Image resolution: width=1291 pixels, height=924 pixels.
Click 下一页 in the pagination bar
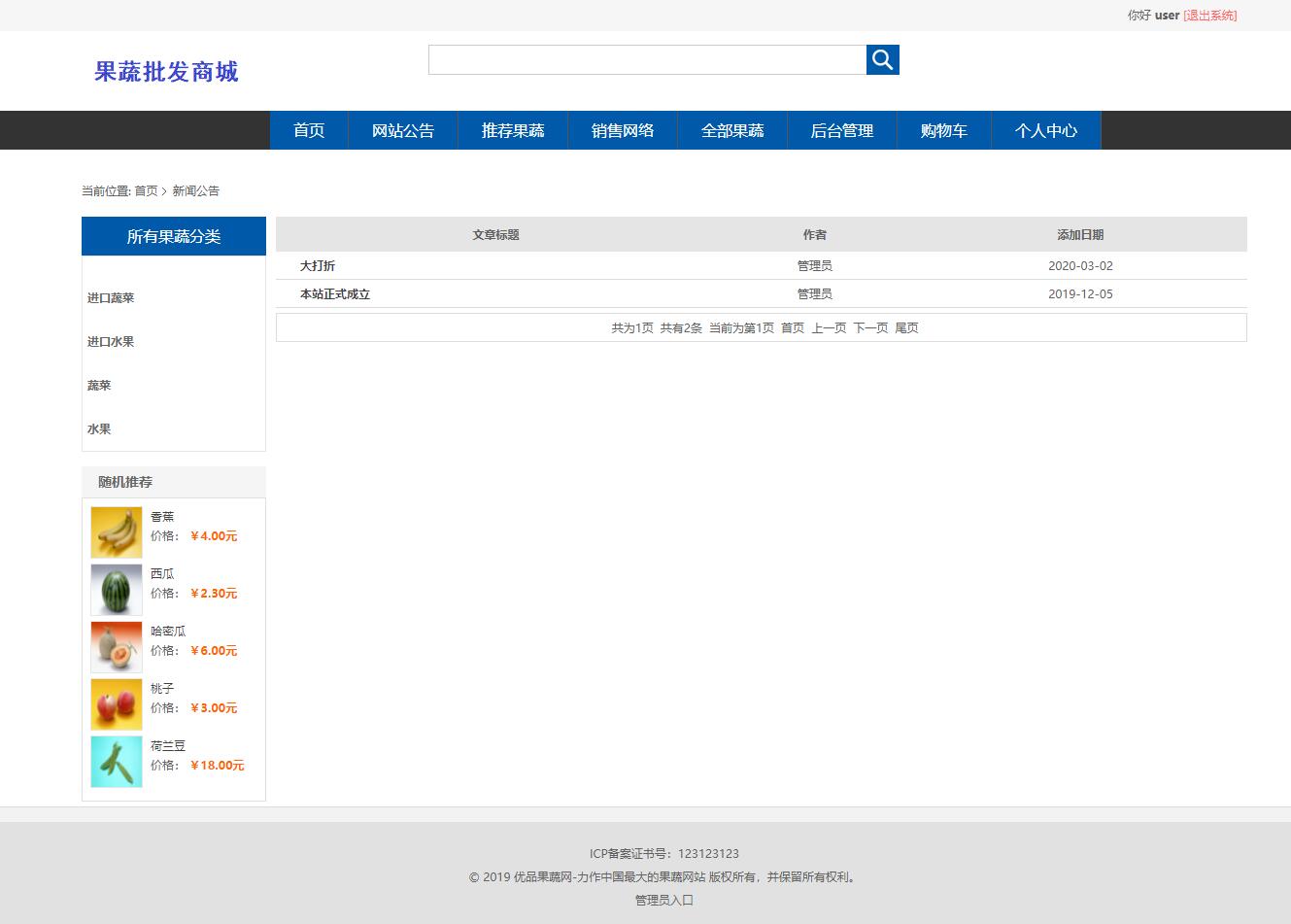pyautogui.click(x=870, y=327)
